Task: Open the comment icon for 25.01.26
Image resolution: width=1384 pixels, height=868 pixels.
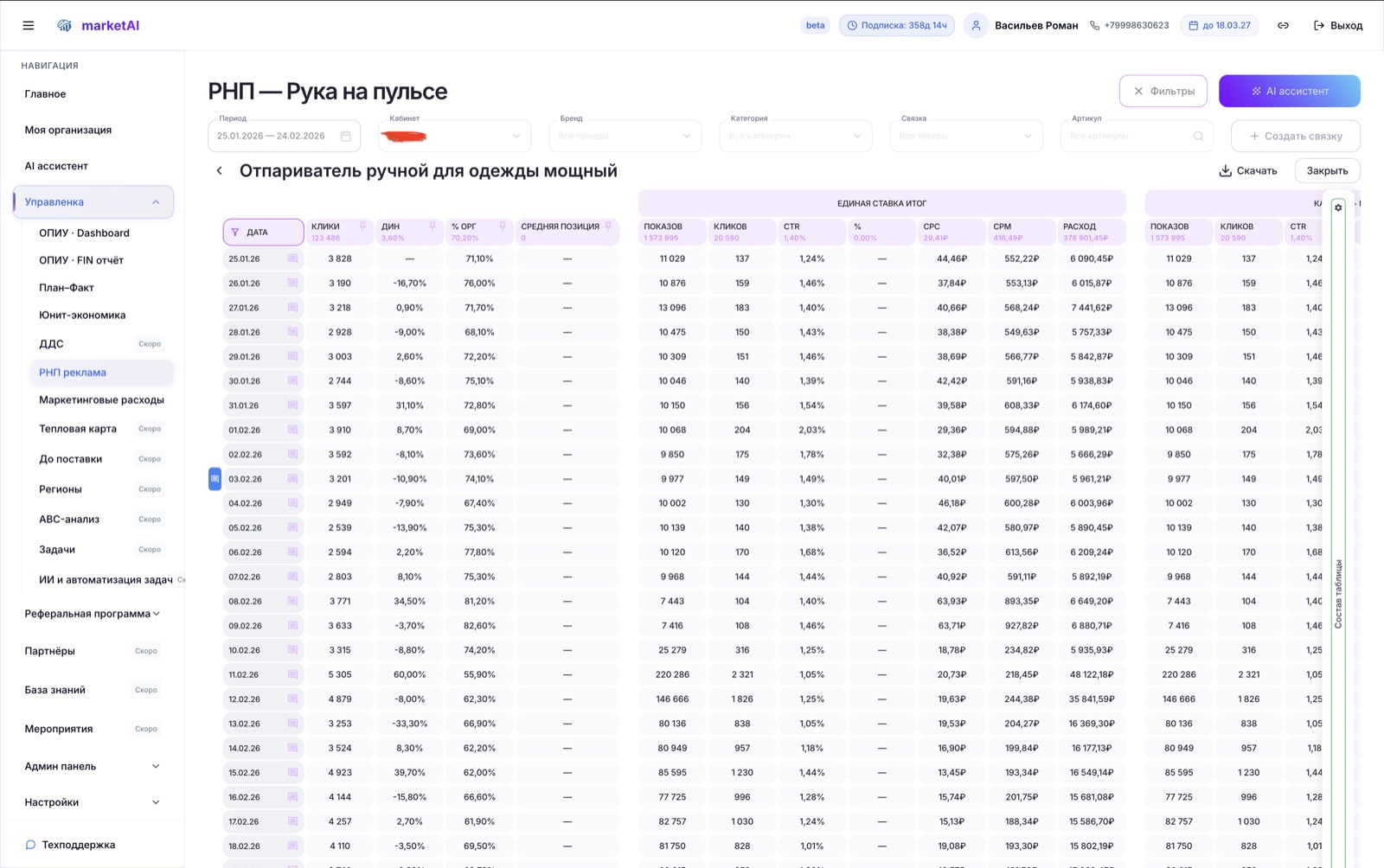Action: click(x=293, y=258)
